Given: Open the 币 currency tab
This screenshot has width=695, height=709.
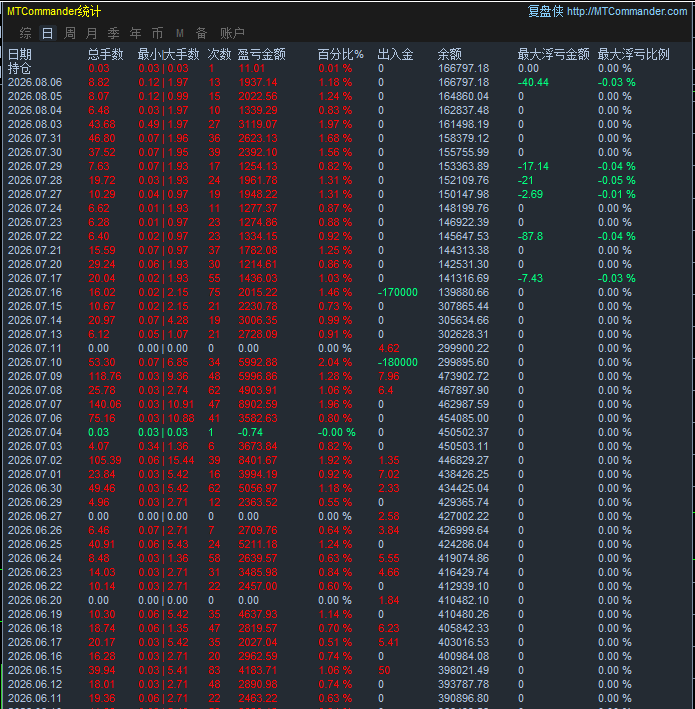Looking at the screenshot, I should tap(157, 33).
